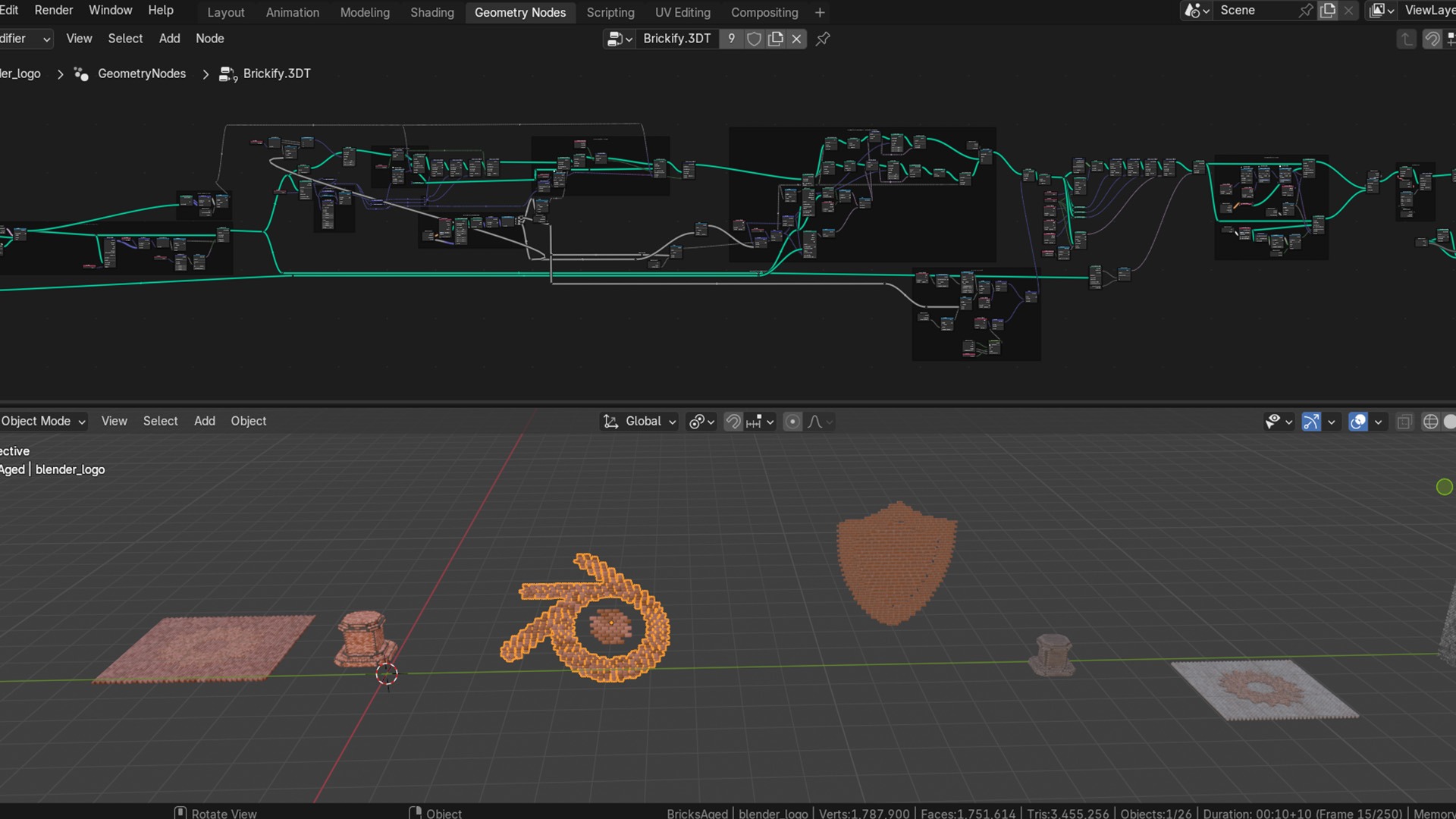Toggle viewport snapping magnet icon
This screenshot has height=819, width=1456.
pos(733,422)
